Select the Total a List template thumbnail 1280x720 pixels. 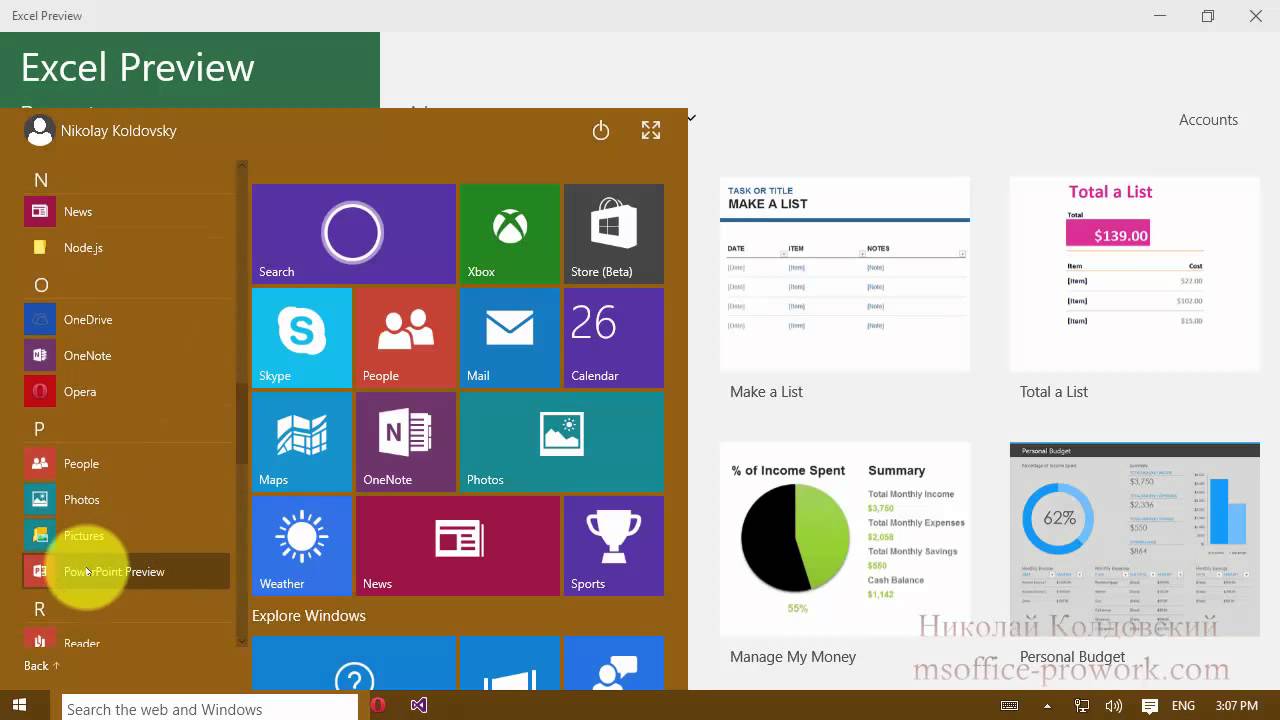[x=1135, y=274]
